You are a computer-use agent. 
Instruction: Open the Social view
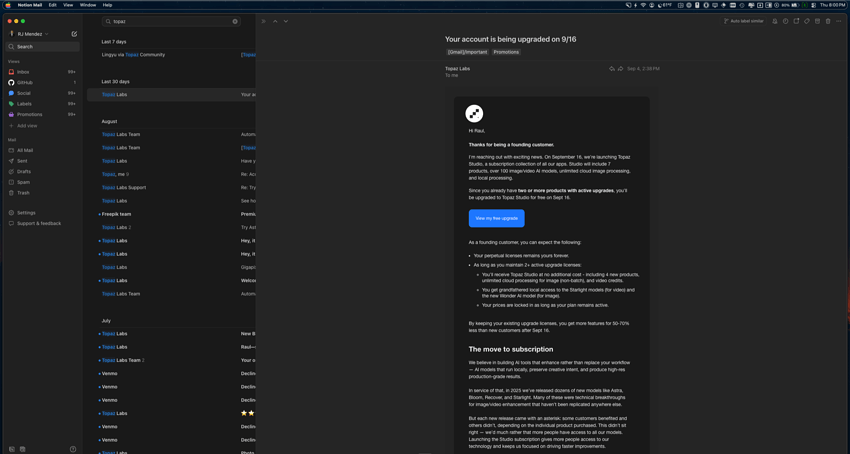pos(42,93)
